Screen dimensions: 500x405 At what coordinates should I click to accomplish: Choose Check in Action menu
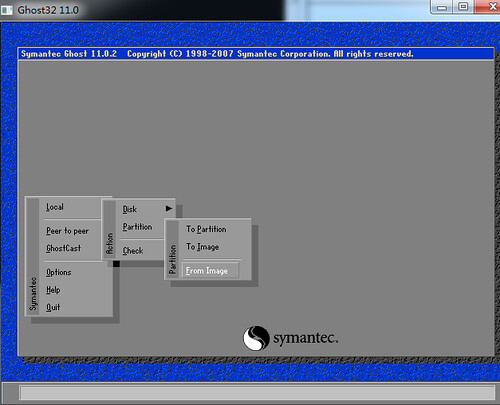point(133,251)
